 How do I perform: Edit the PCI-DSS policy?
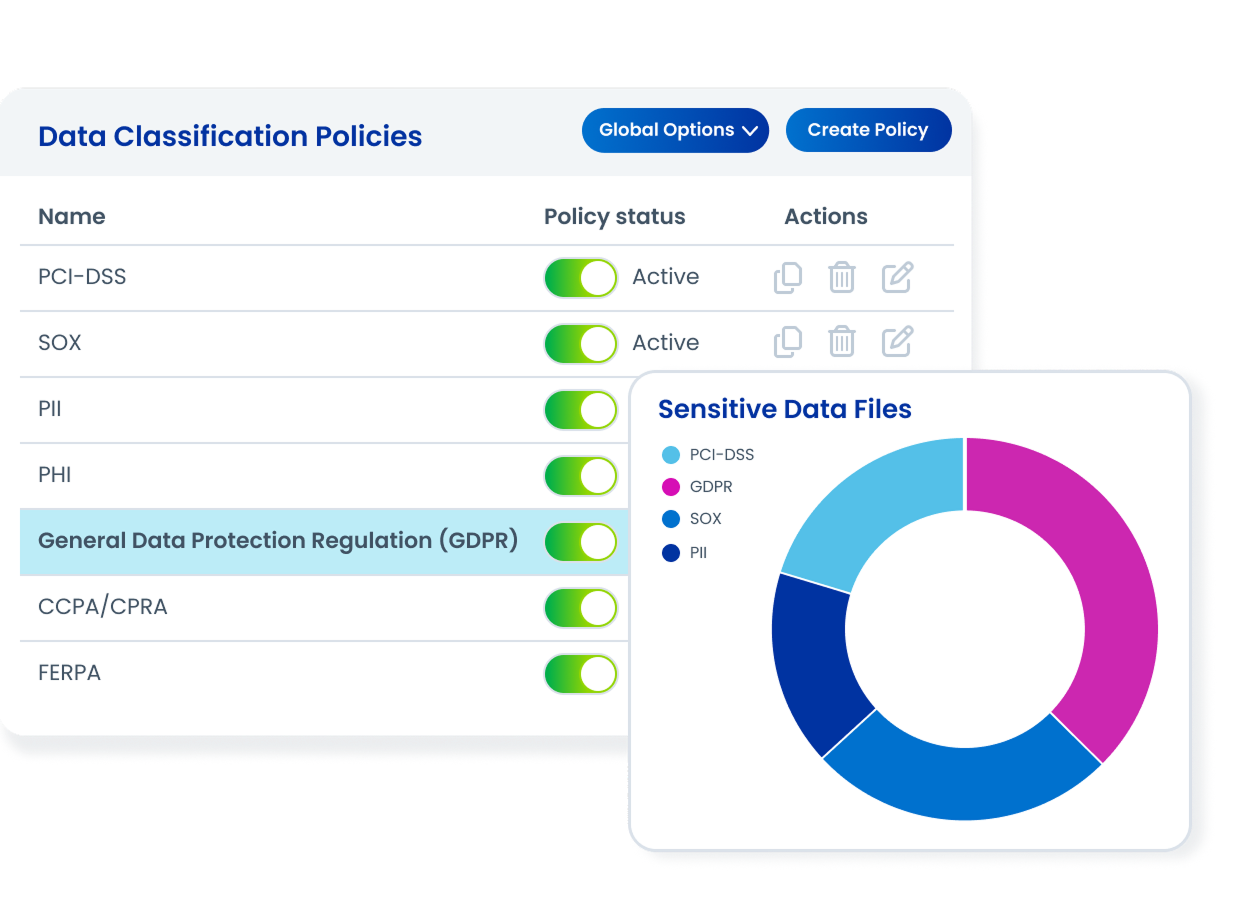[897, 277]
